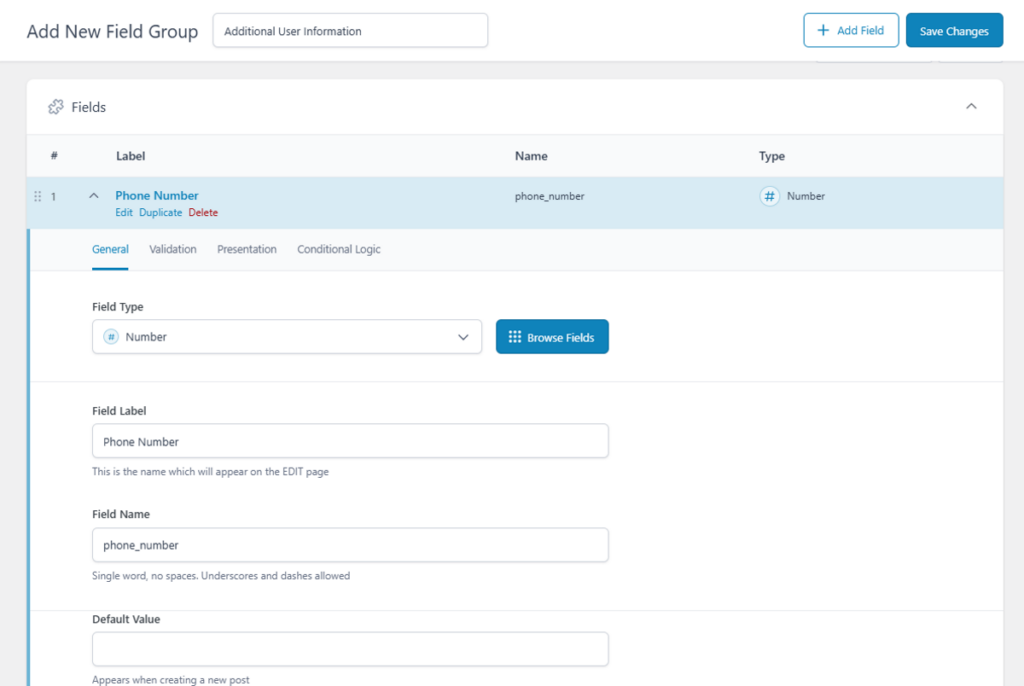
Task: Open the Conditional Logic tab
Action: [337, 249]
